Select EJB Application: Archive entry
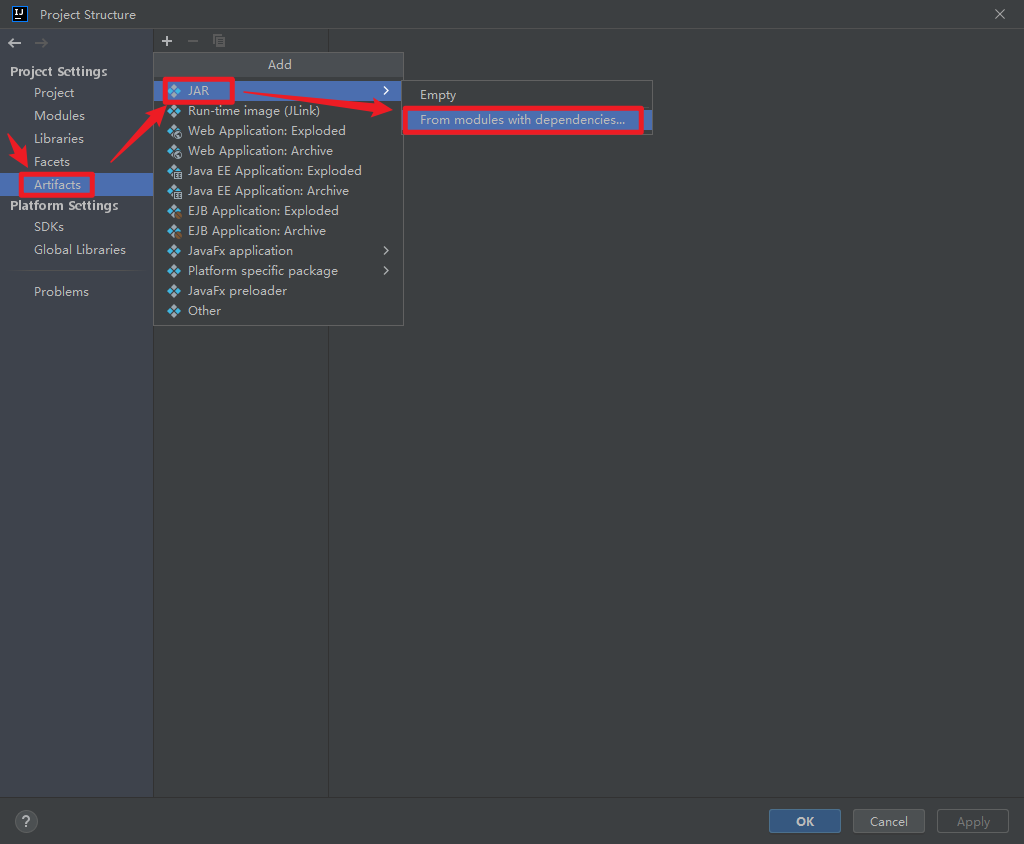Screen dimensions: 1024x844 tap(278, 231)
